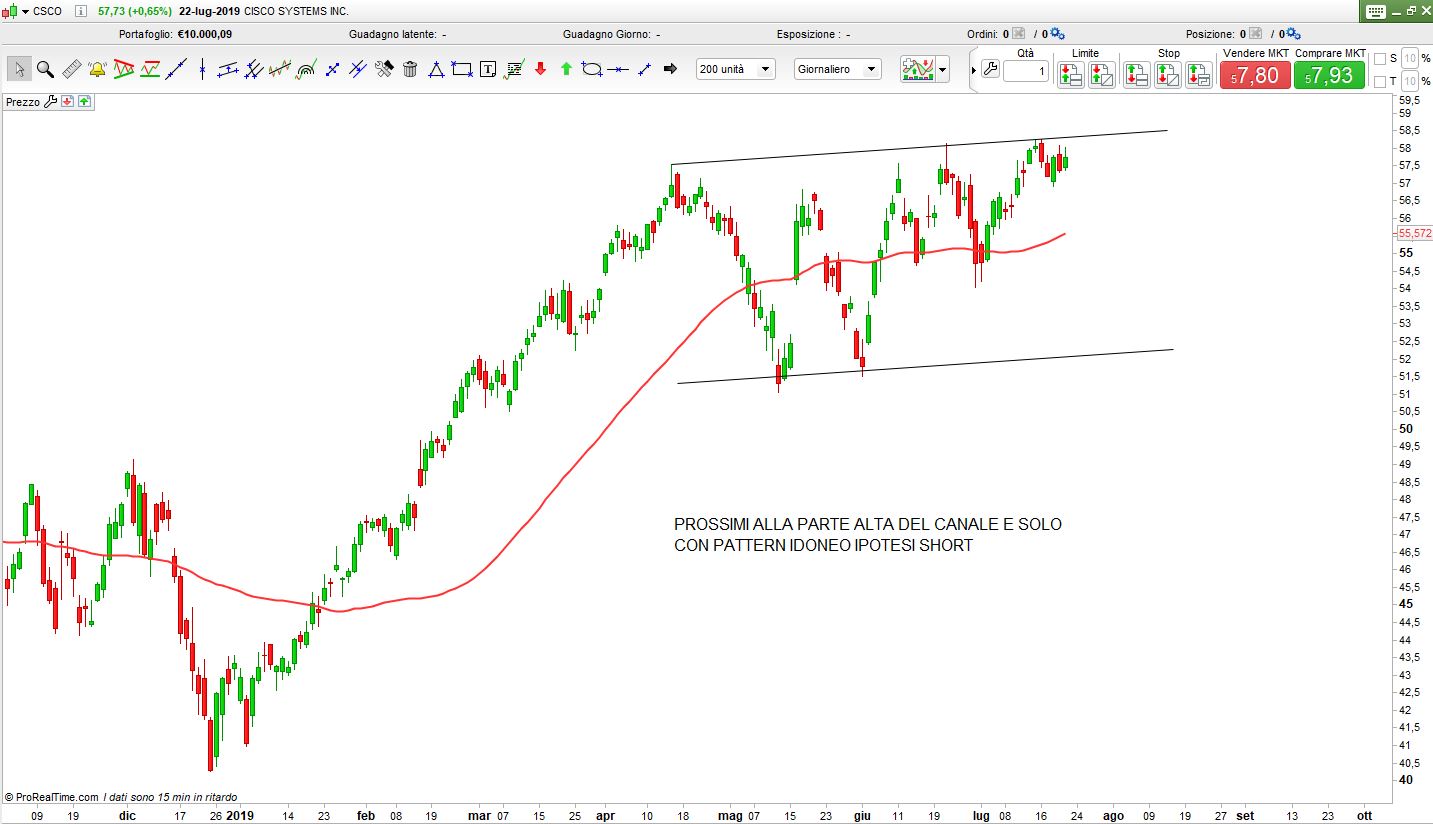The image size is (1433, 824).
Task: Open the 200 unità dropdown
Action: tap(736, 69)
